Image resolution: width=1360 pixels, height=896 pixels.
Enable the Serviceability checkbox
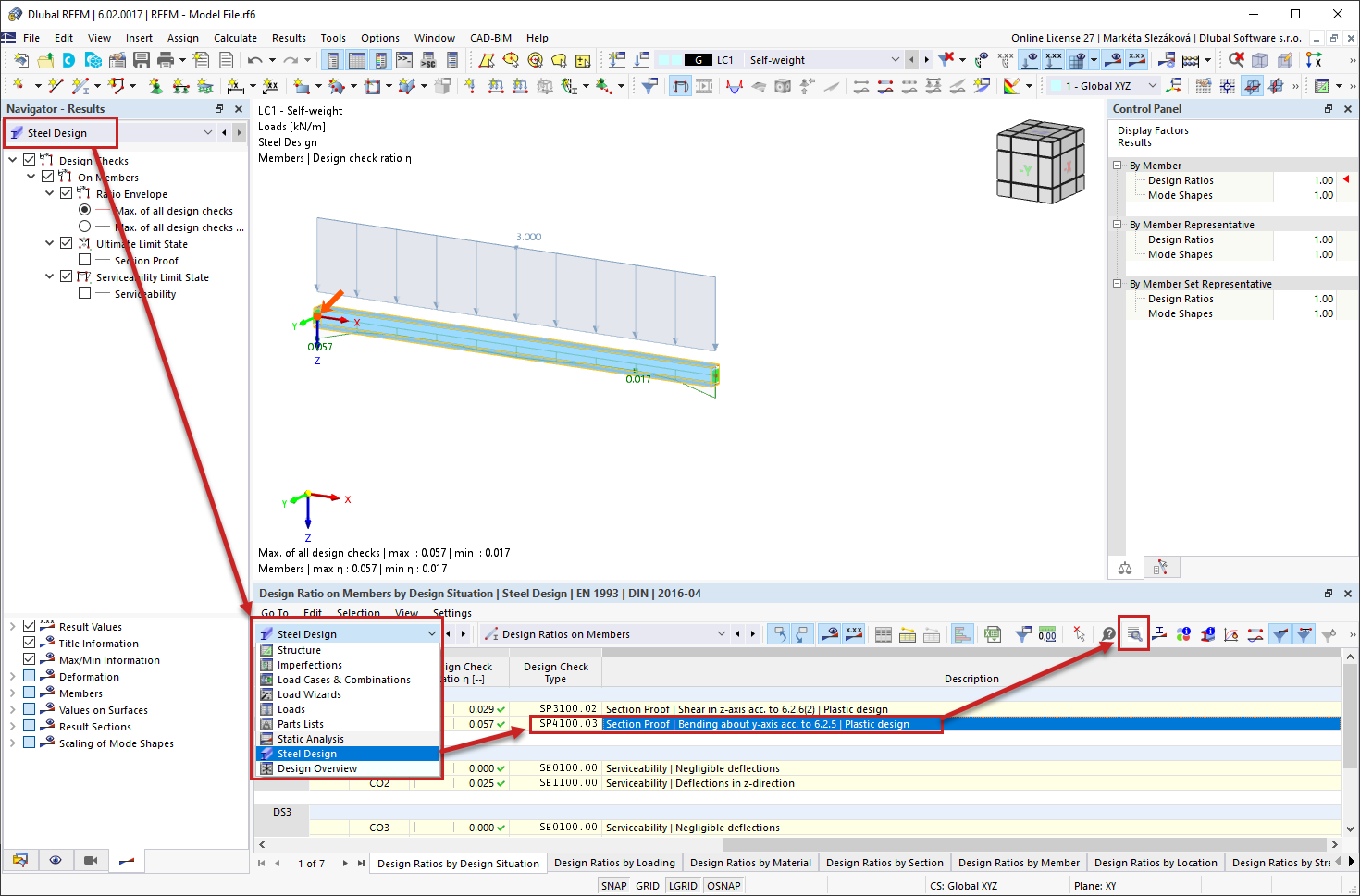(x=85, y=293)
